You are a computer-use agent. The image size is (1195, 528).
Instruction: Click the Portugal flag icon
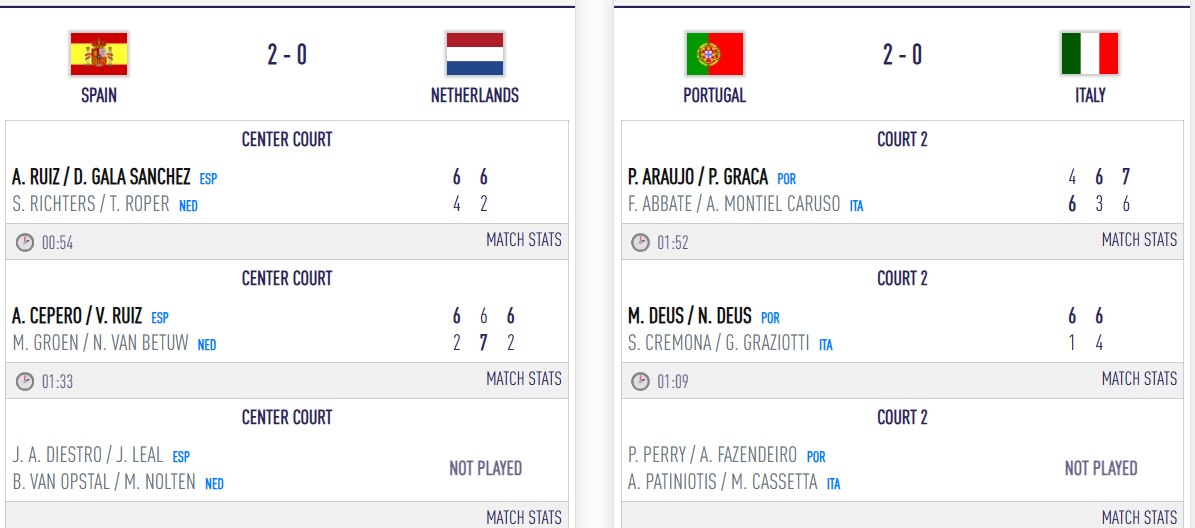pyautogui.click(x=715, y=54)
